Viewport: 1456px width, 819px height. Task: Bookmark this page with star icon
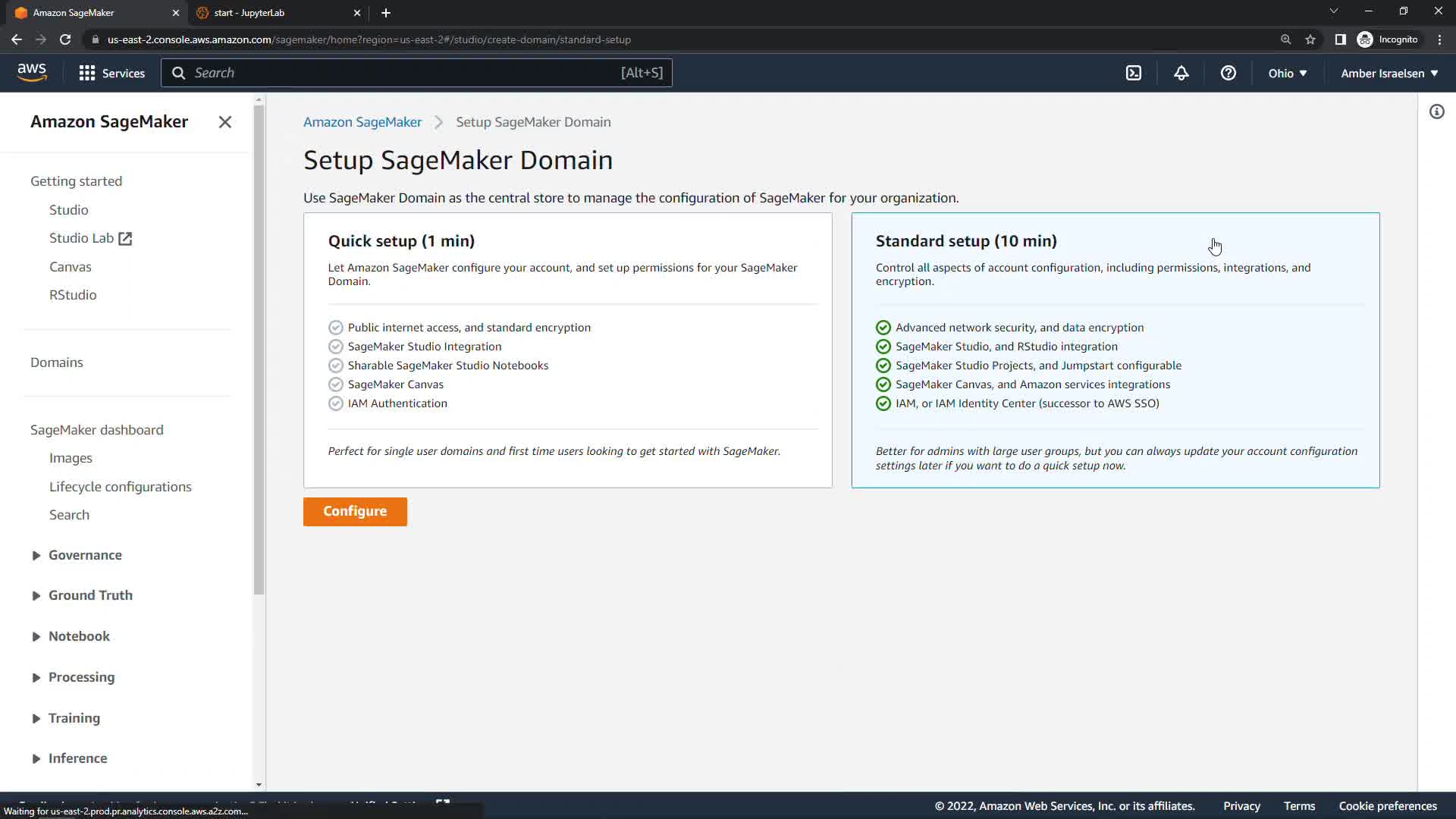click(x=1310, y=39)
